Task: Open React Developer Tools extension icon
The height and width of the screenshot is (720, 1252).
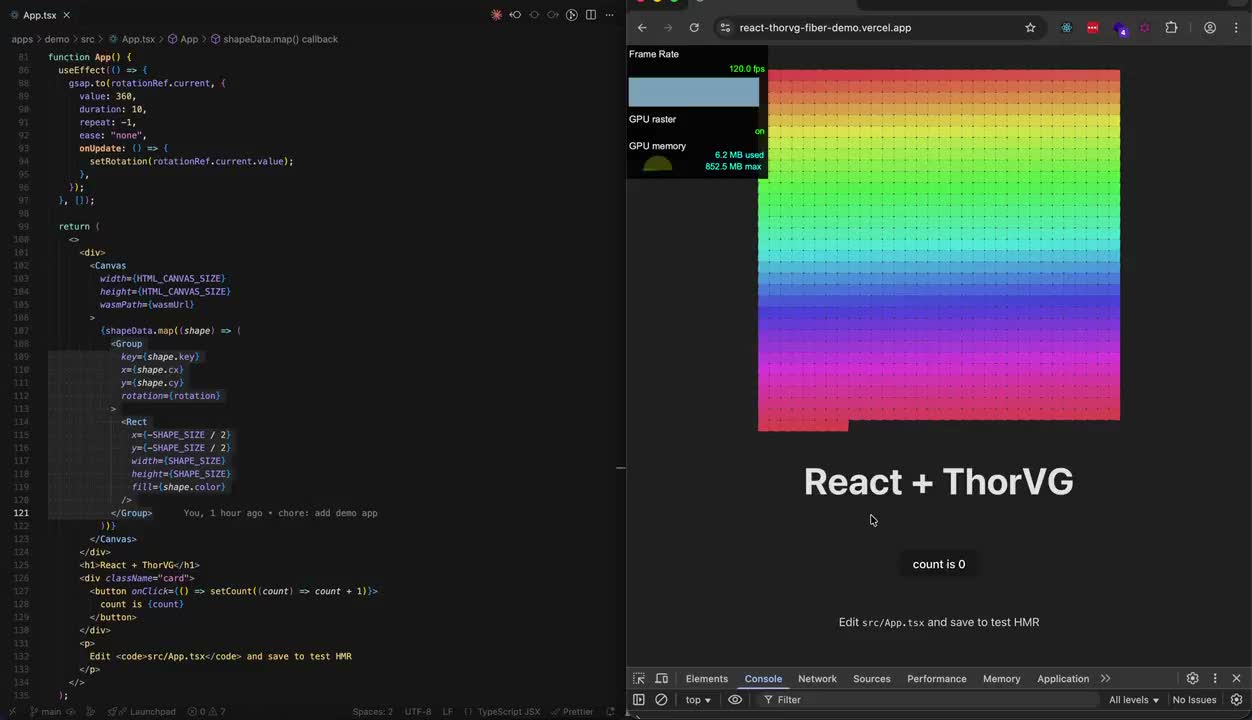Action: click(1066, 28)
